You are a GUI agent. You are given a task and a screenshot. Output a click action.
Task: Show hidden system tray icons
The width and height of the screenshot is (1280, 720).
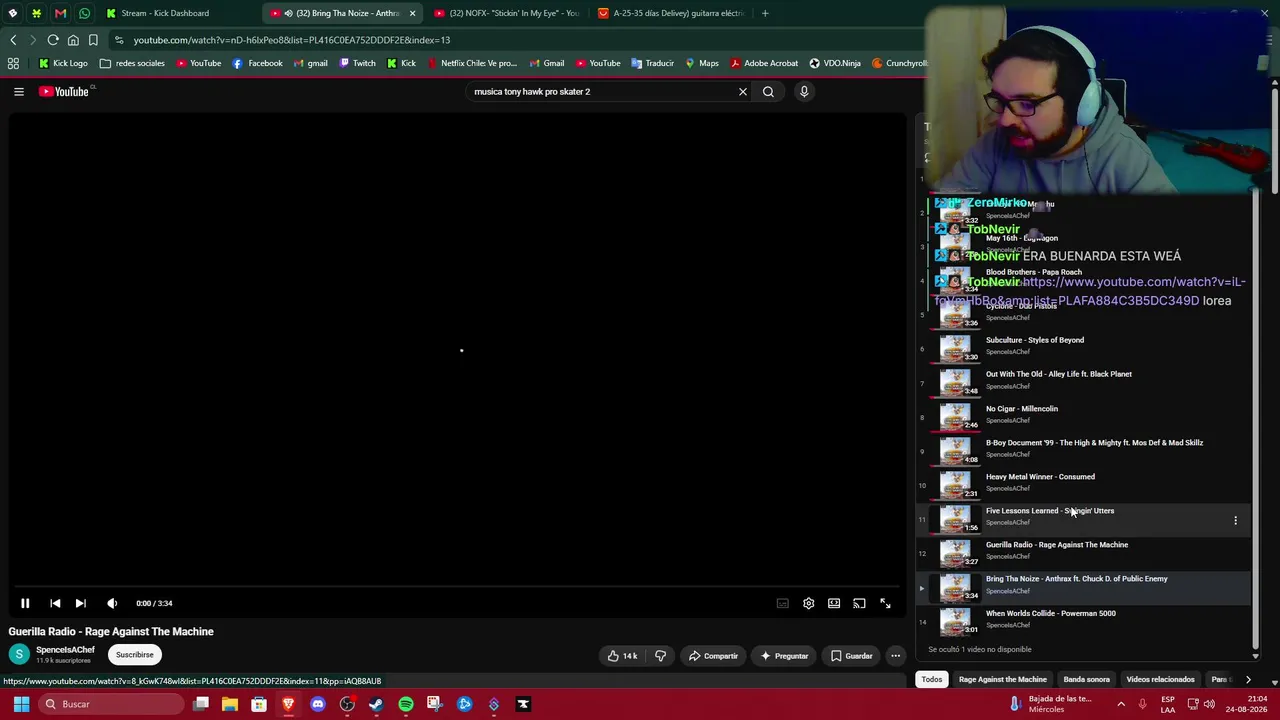click(x=1121, y=704)
